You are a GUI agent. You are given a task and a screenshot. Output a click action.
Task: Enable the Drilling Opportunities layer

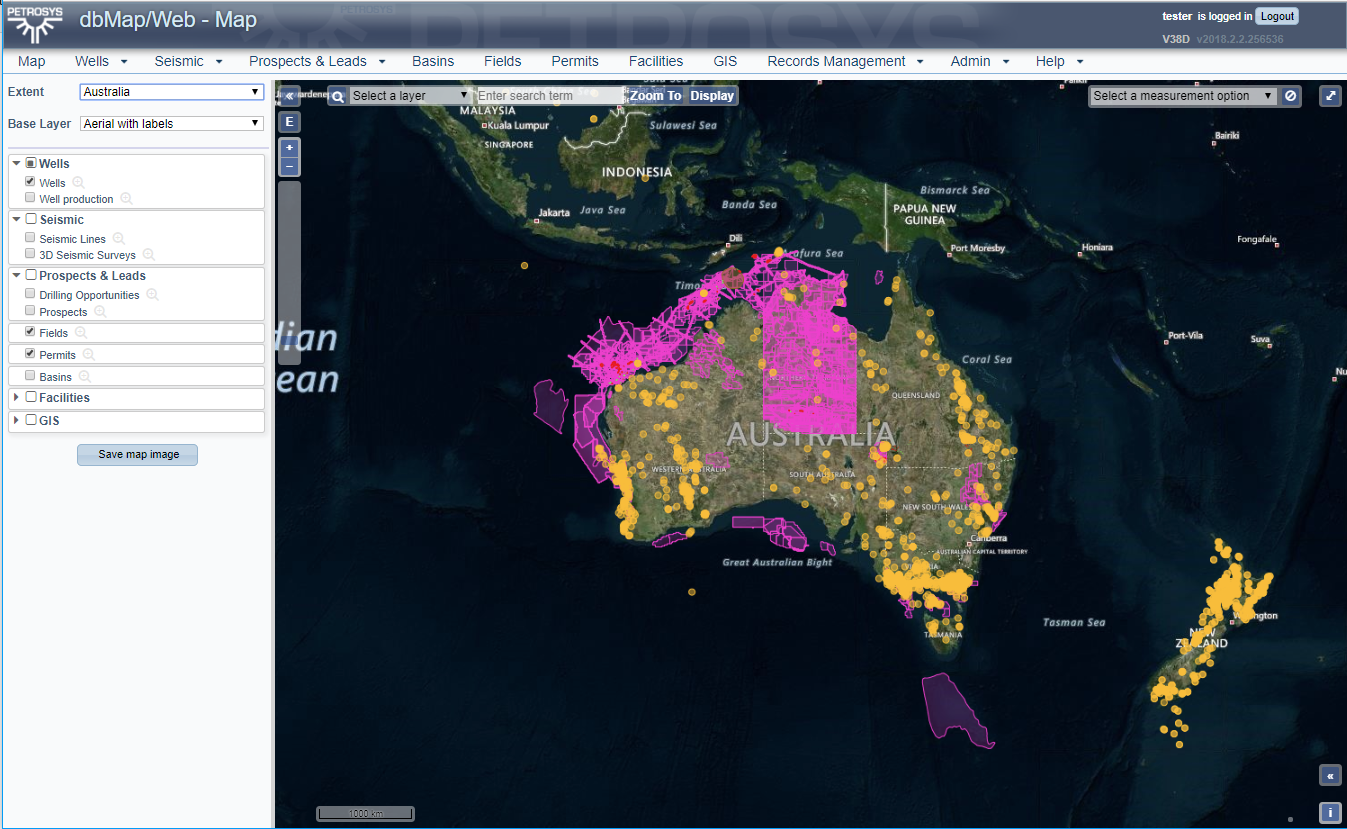coord(30,294)
